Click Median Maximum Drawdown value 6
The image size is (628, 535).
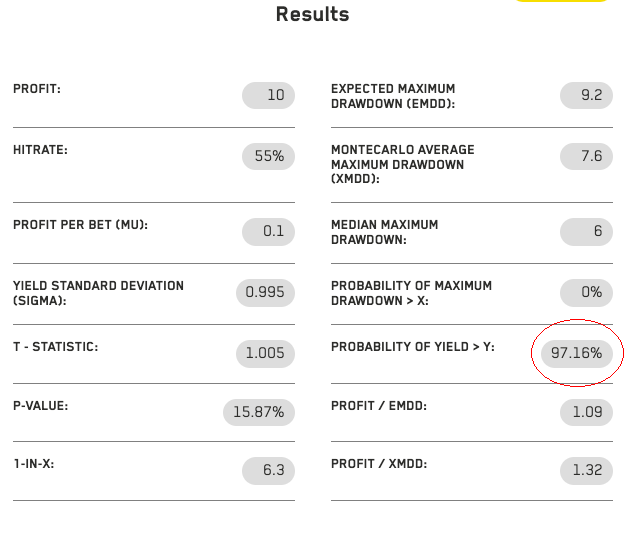point(586,231)
